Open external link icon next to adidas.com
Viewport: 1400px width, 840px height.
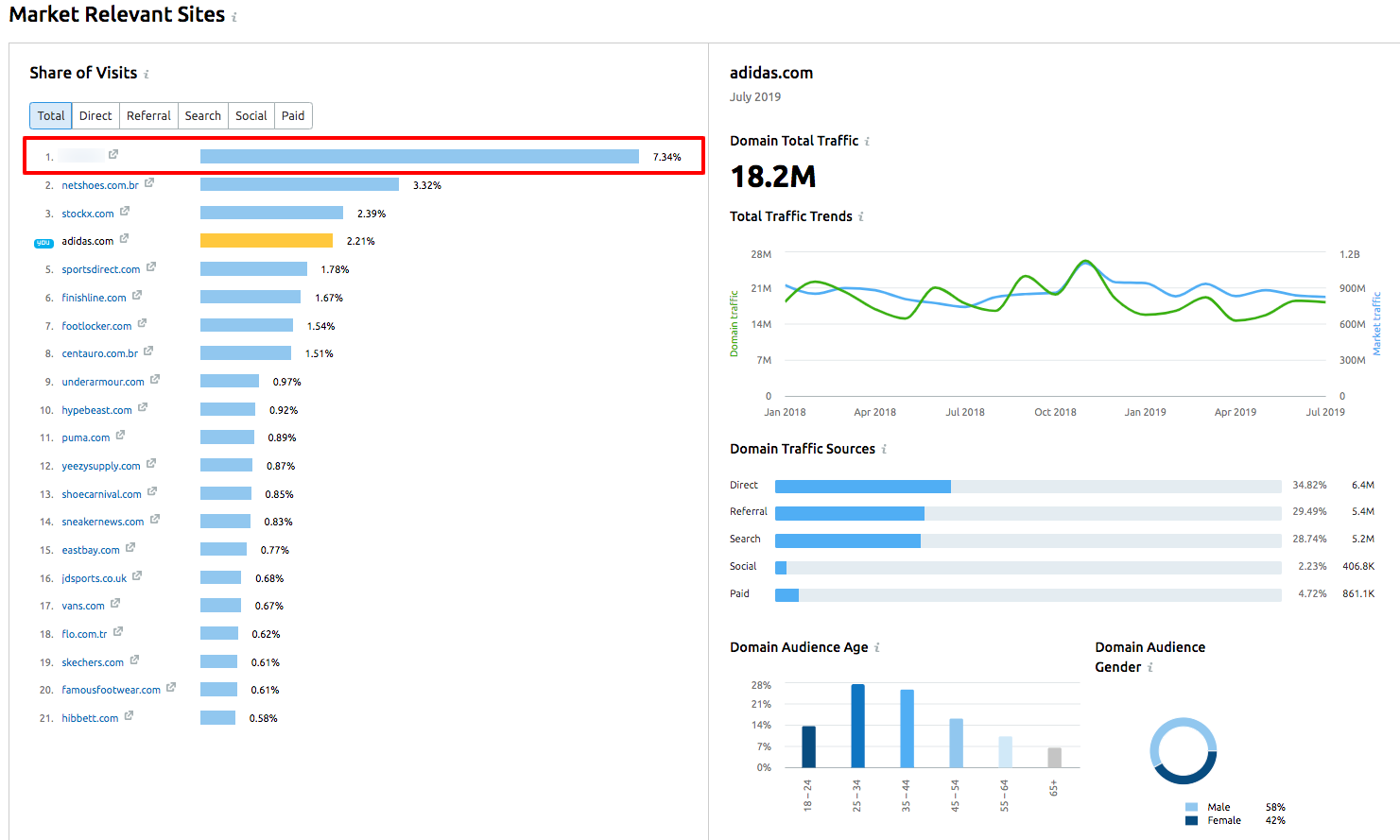pos(124,239)
